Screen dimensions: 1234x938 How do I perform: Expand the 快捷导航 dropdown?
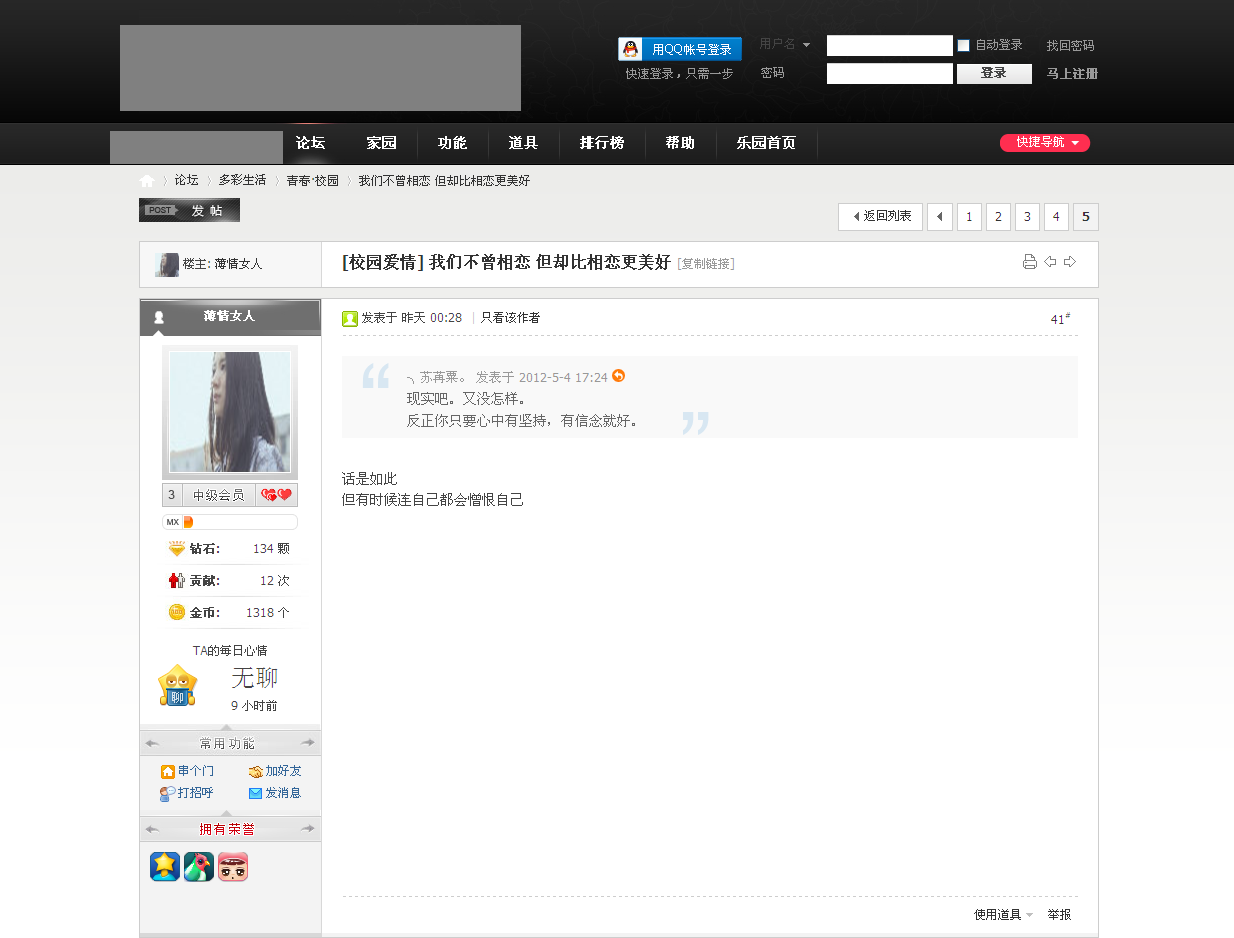coord(1045,143)
